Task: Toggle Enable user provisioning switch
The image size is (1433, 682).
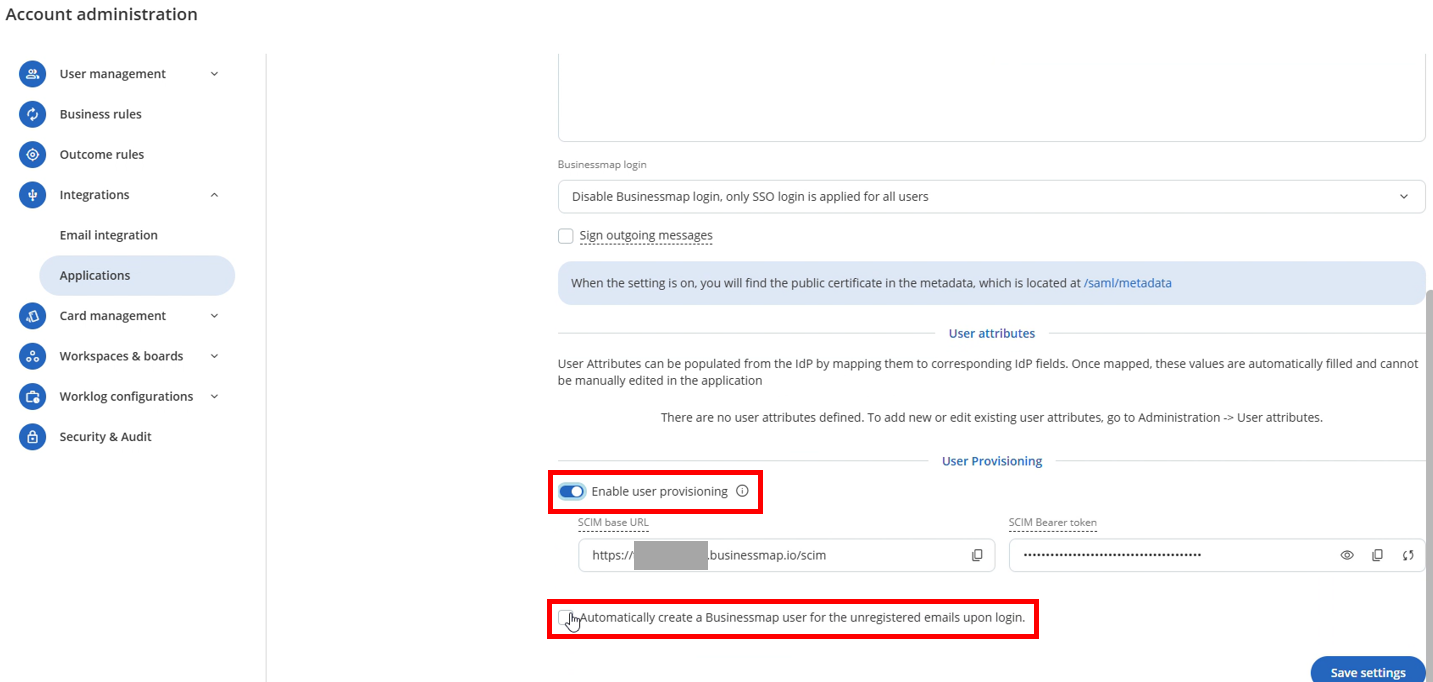Action: click(x=572, y=491)
